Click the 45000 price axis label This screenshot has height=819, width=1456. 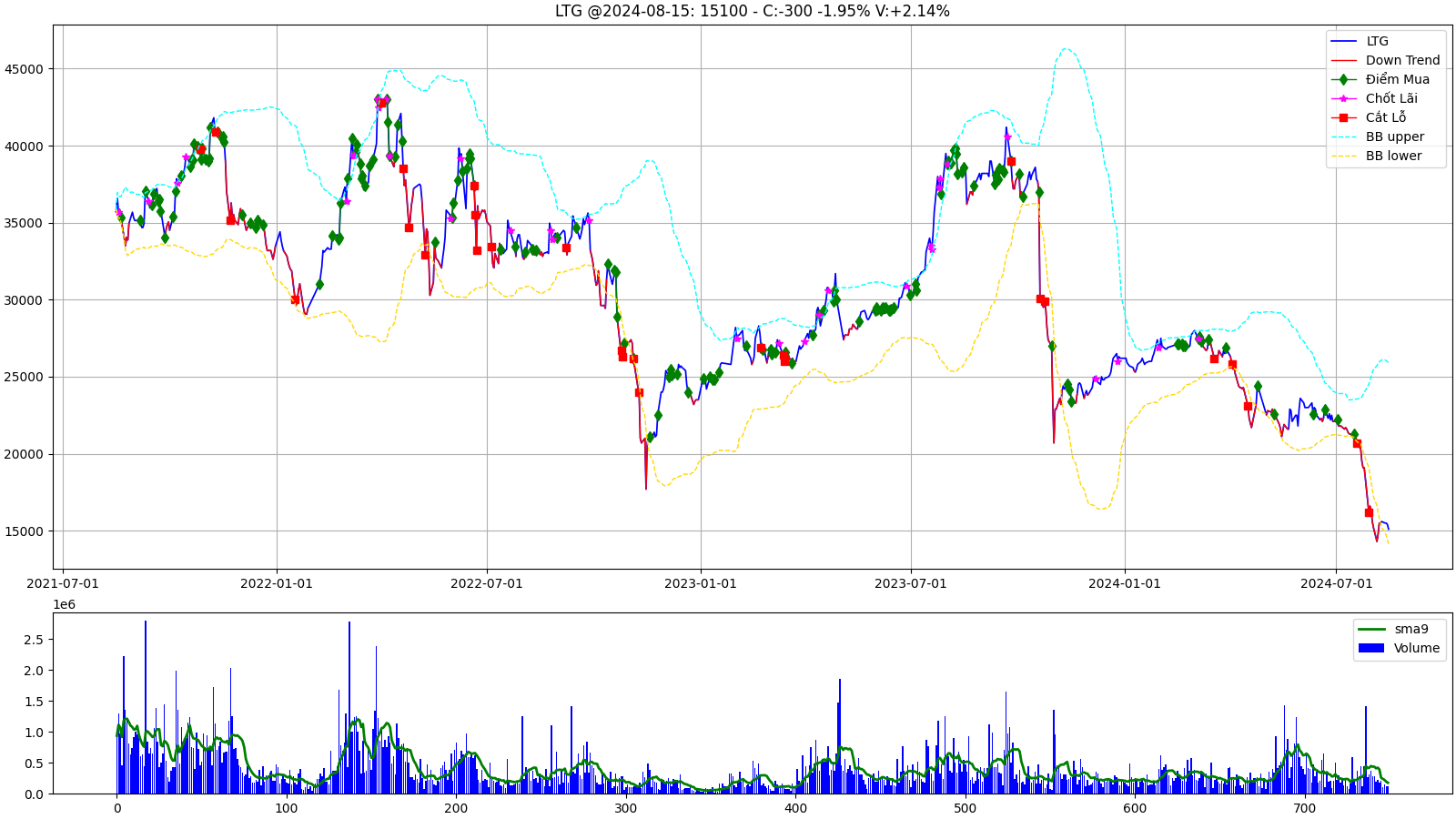(24, 69)
